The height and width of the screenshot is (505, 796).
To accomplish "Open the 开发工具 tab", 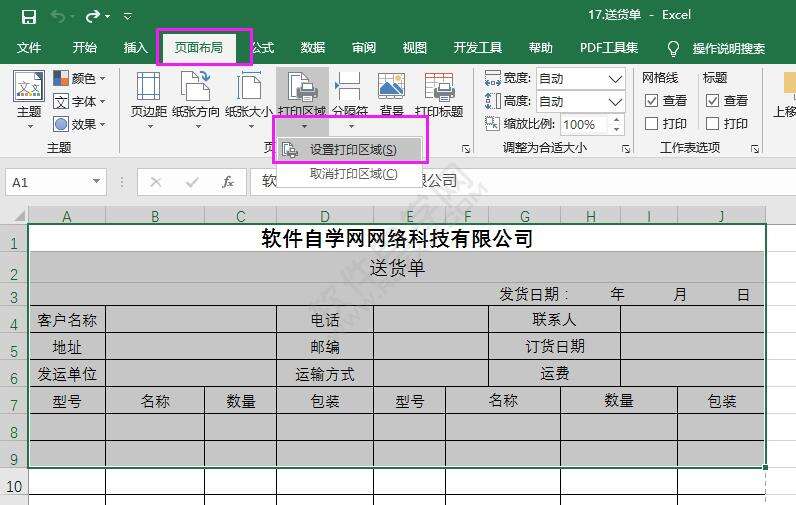I will (x=477, y=48).
